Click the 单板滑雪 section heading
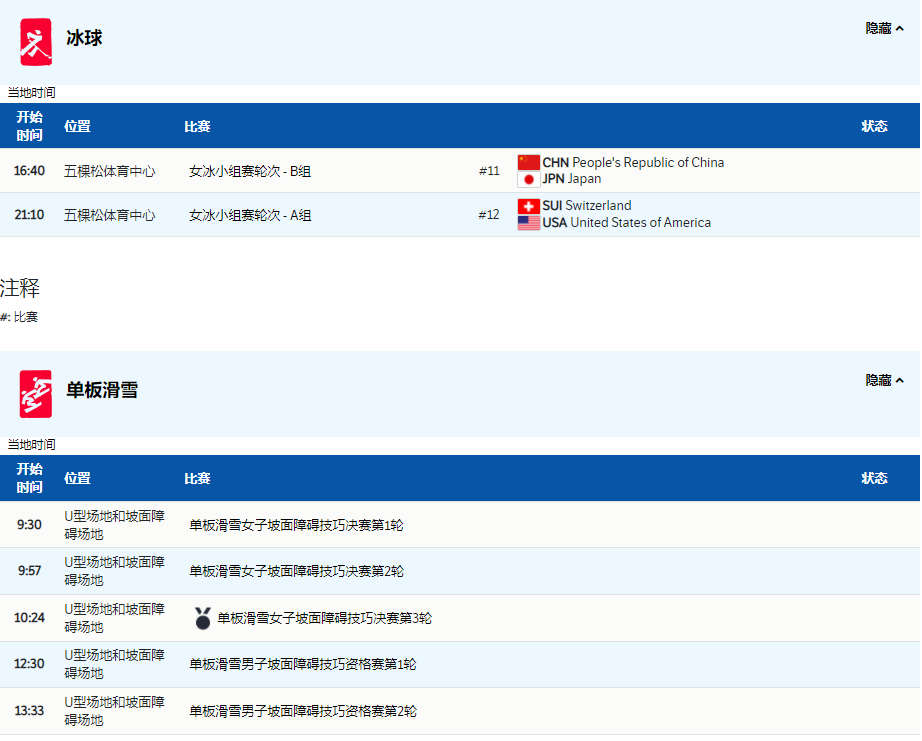Screen dimensions: 922x741 102,390
